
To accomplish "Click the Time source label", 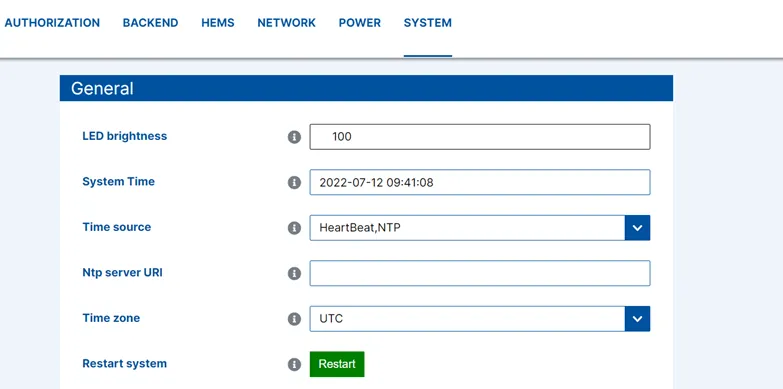I will pyautogui.click(x=117, y=227).
